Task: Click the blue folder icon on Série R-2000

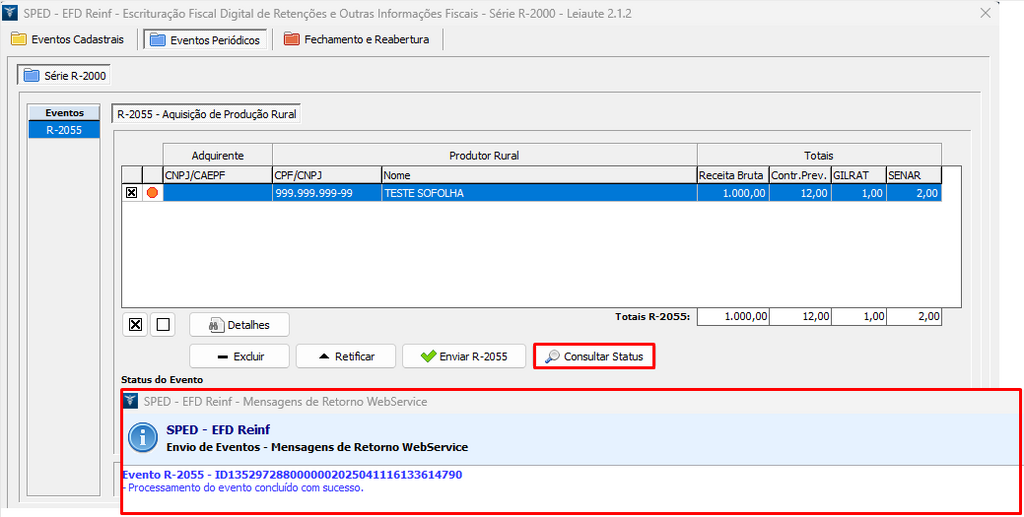Action: pyautogui.click(x=31, y=76)
